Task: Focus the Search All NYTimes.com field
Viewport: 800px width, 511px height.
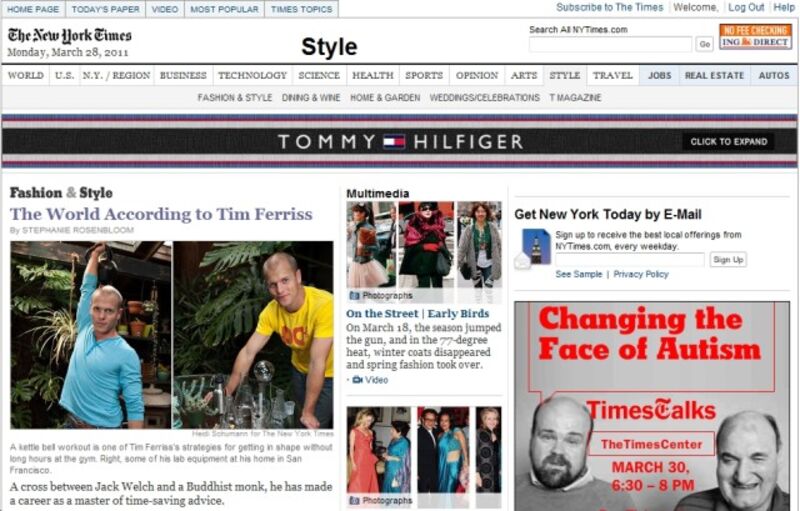Action: click(611, 44)
